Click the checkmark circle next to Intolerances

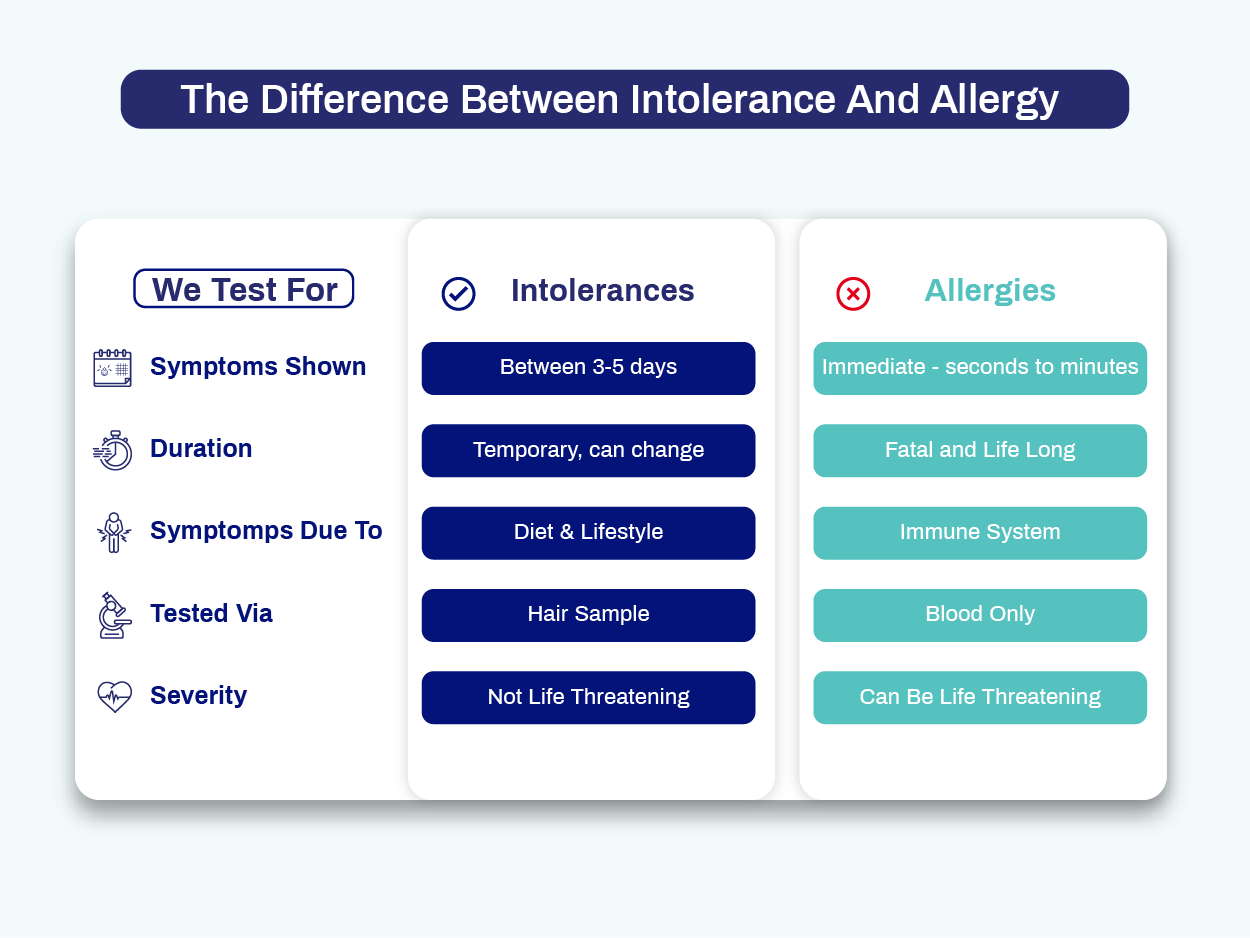(x=458, y=293)
